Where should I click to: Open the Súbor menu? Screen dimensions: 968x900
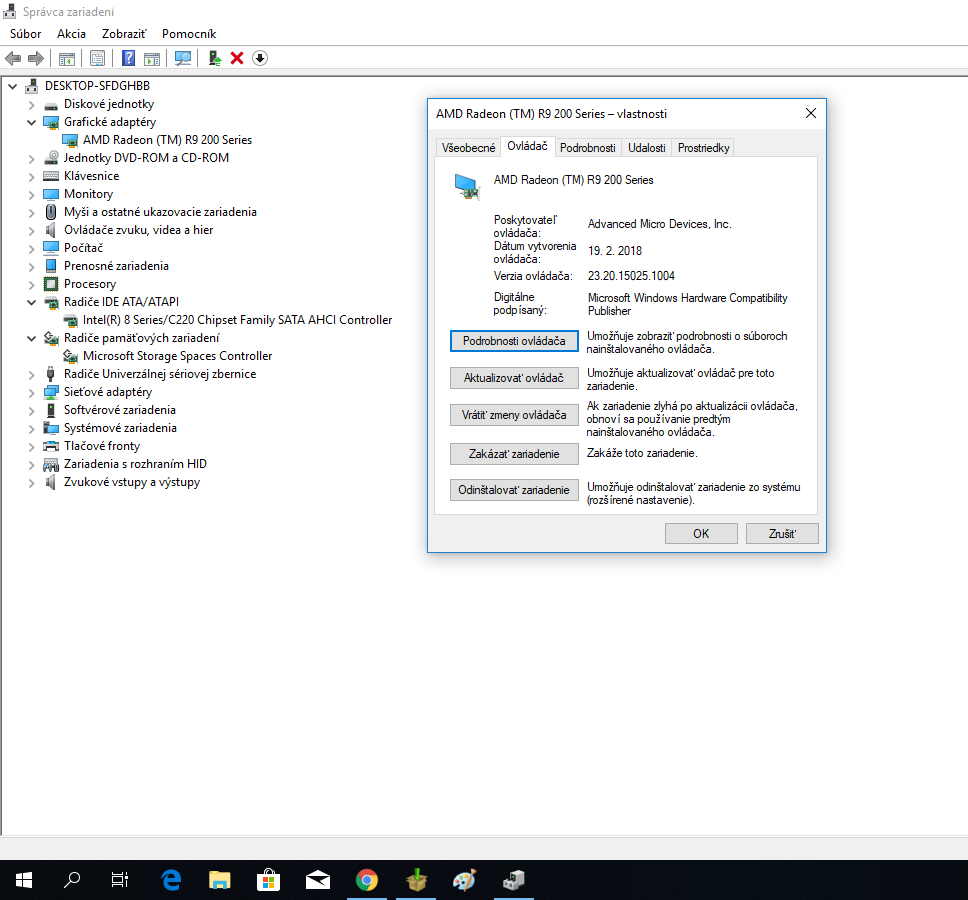point(25,34)
